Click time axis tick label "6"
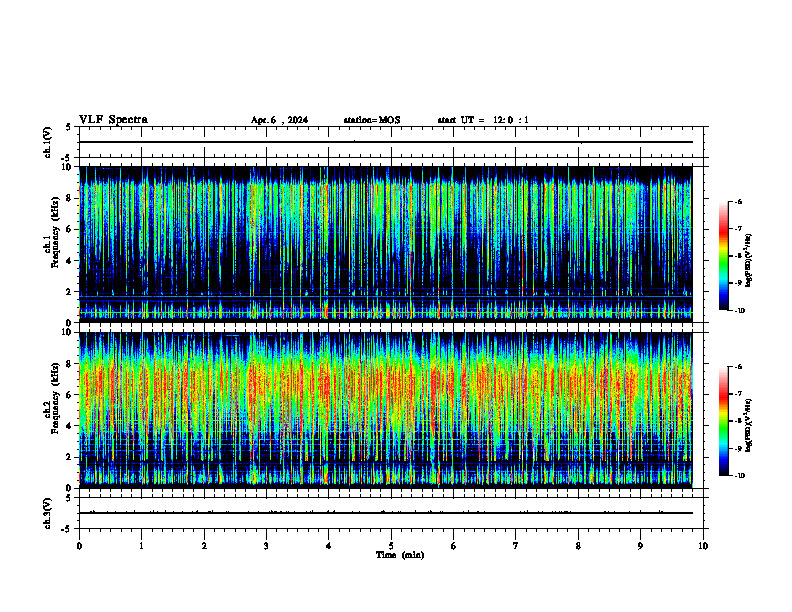792x612 pixels. click(453, 546)
